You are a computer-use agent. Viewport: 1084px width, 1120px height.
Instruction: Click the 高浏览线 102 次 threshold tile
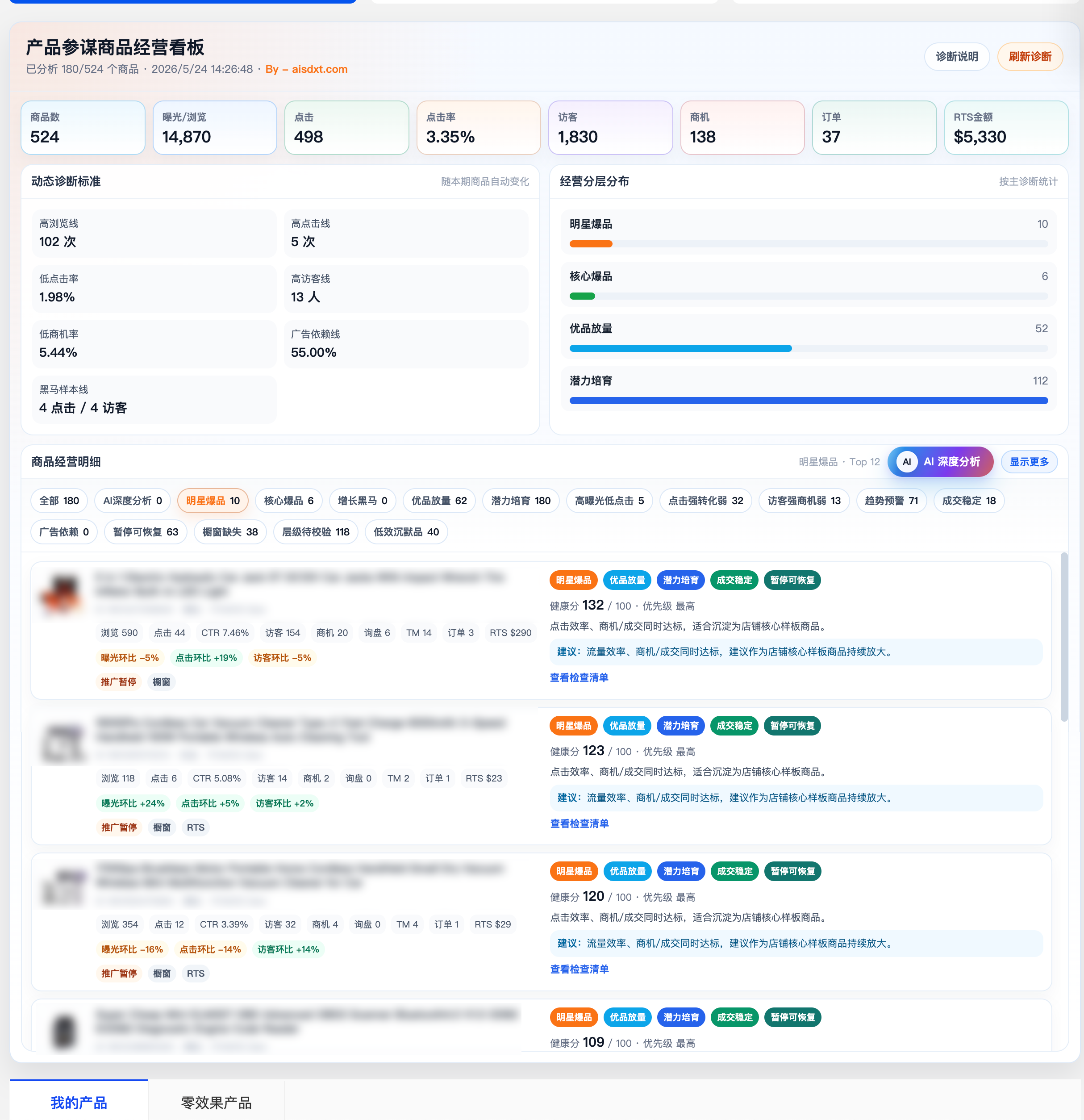pos(154,233)
